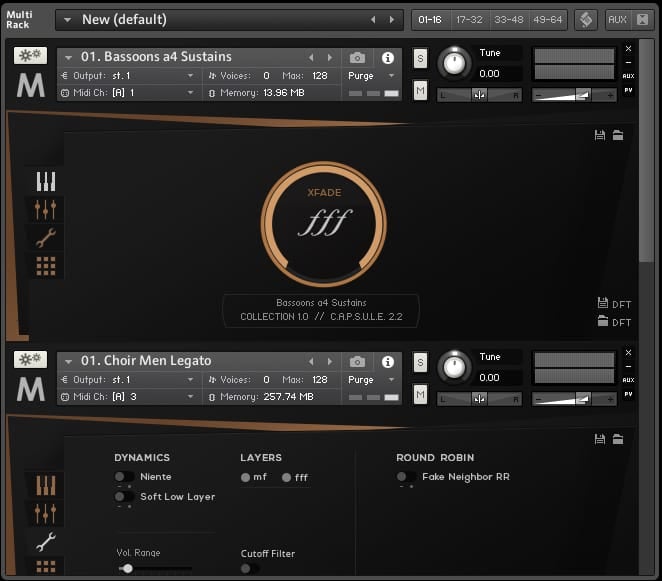Open the grid page icon in Bassoons panel
The height and width of the screenshot is (581, 662).
click(x=45, y=265)
